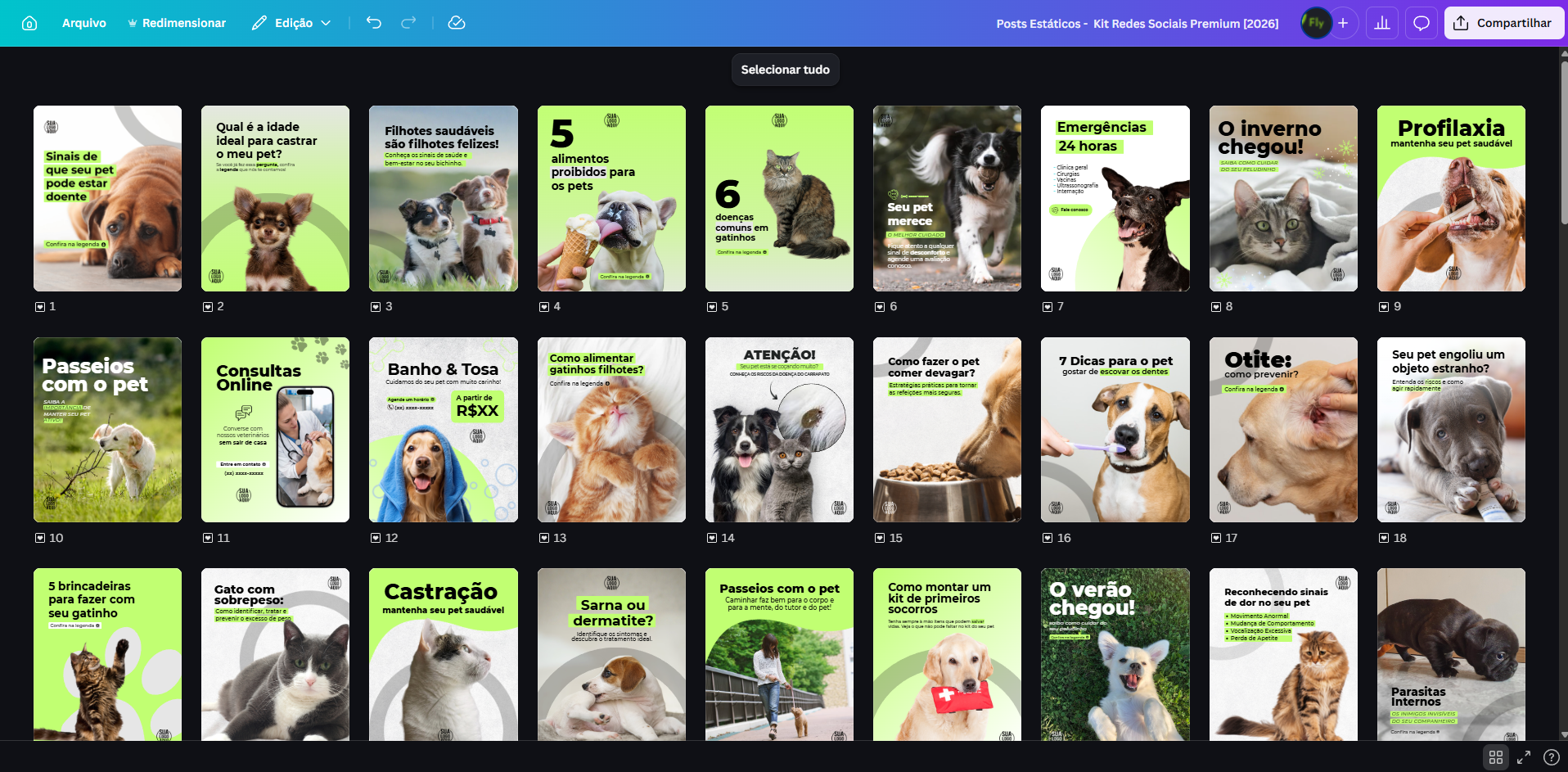Switch to grid view in the bottom bar
1568x772 pixels.
[x=1497, y=757]
